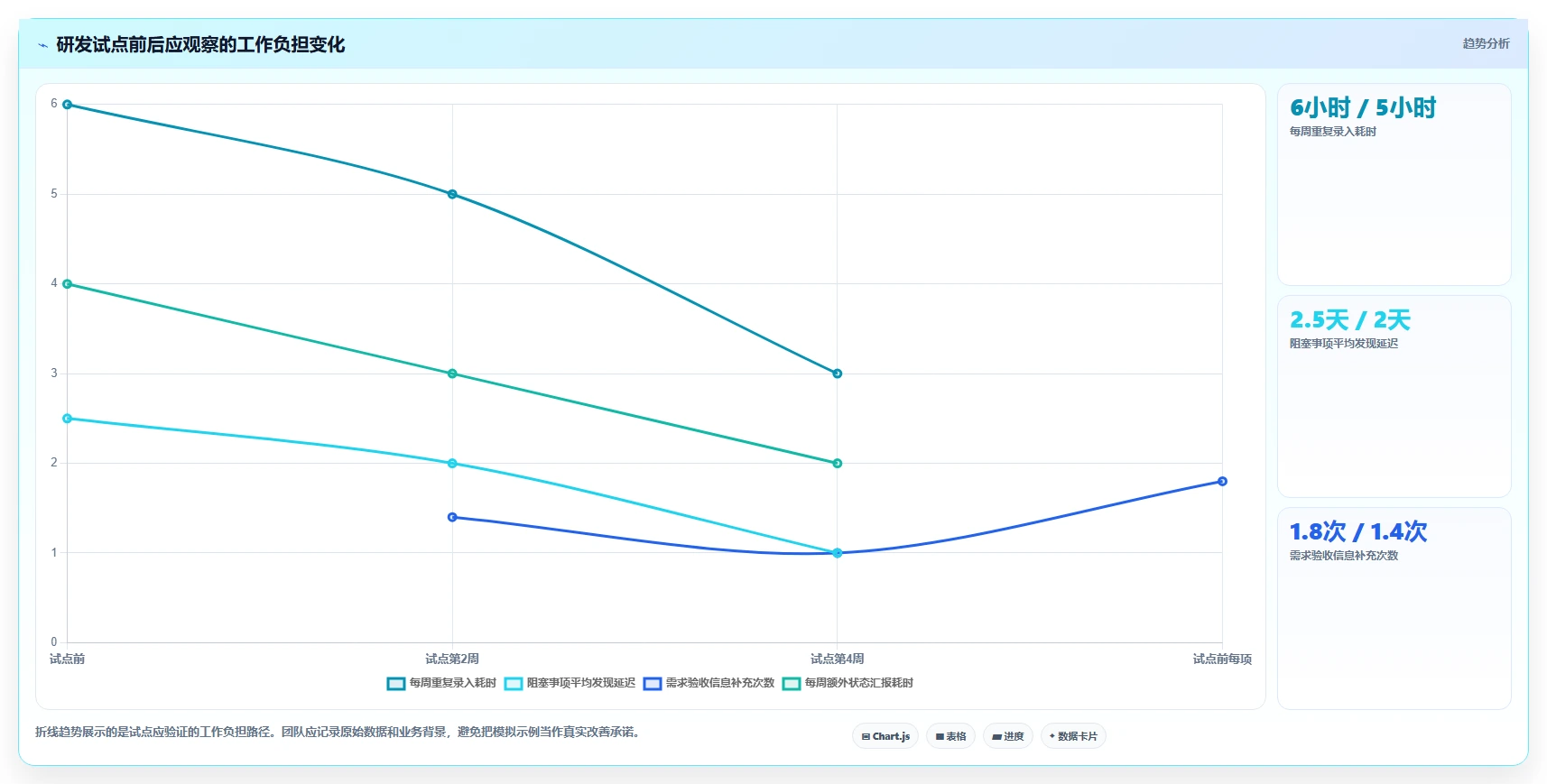Hide the 每周额外状态汇报耗时 series via legend label
The width and height of the screenshot is (1547, 784).
[x=859, y=683]
